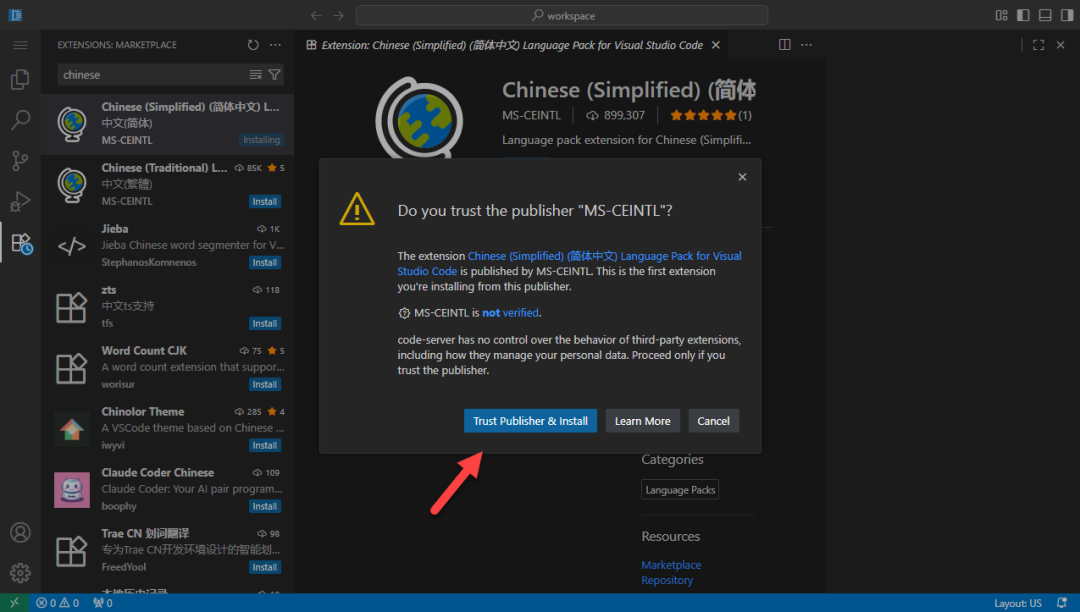Select the Chinese Language Pack extension tab
The height and width of the screenshot is (612, 1080).
tap(512, 45)
